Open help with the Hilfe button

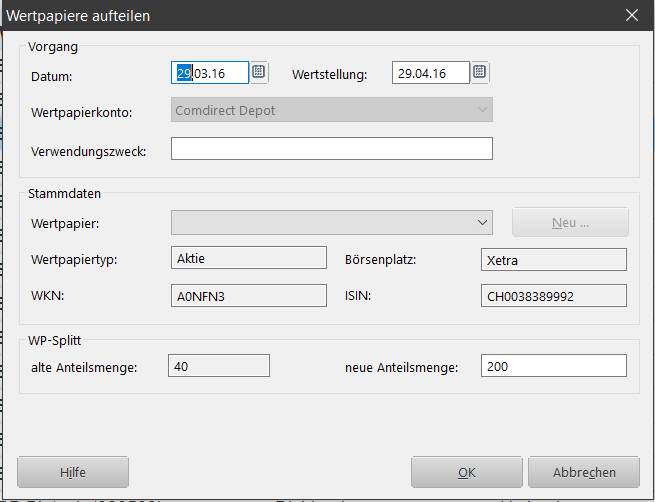[x=73, y=472]
